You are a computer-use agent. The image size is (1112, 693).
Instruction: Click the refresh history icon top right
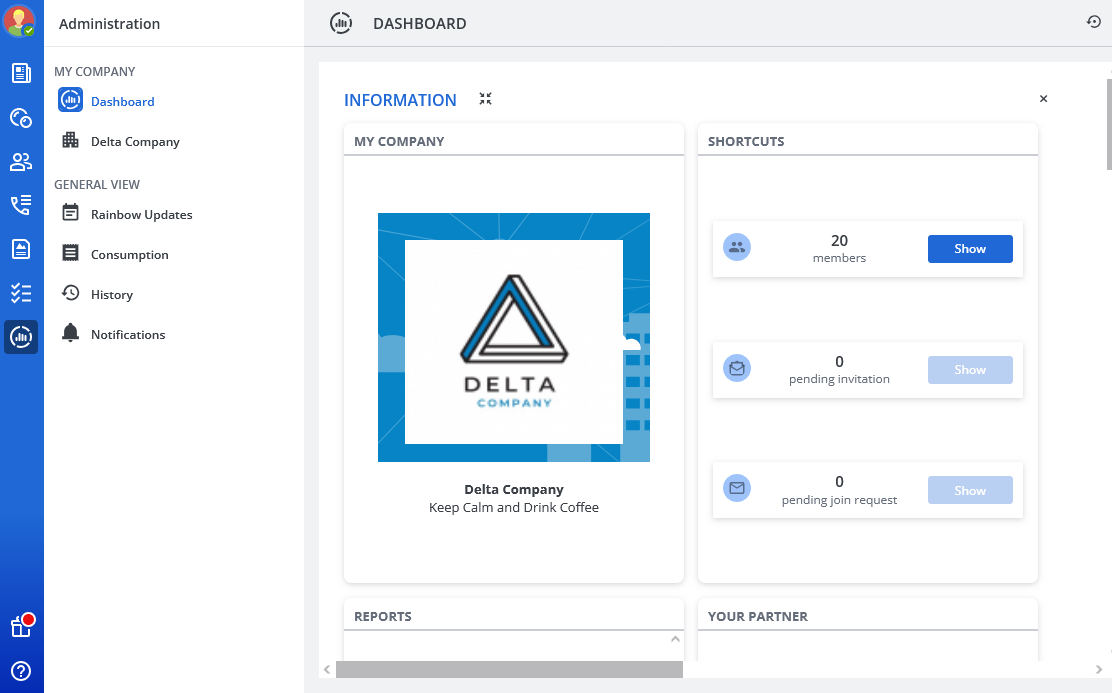pyautogui.click(x=1093, y=22)
